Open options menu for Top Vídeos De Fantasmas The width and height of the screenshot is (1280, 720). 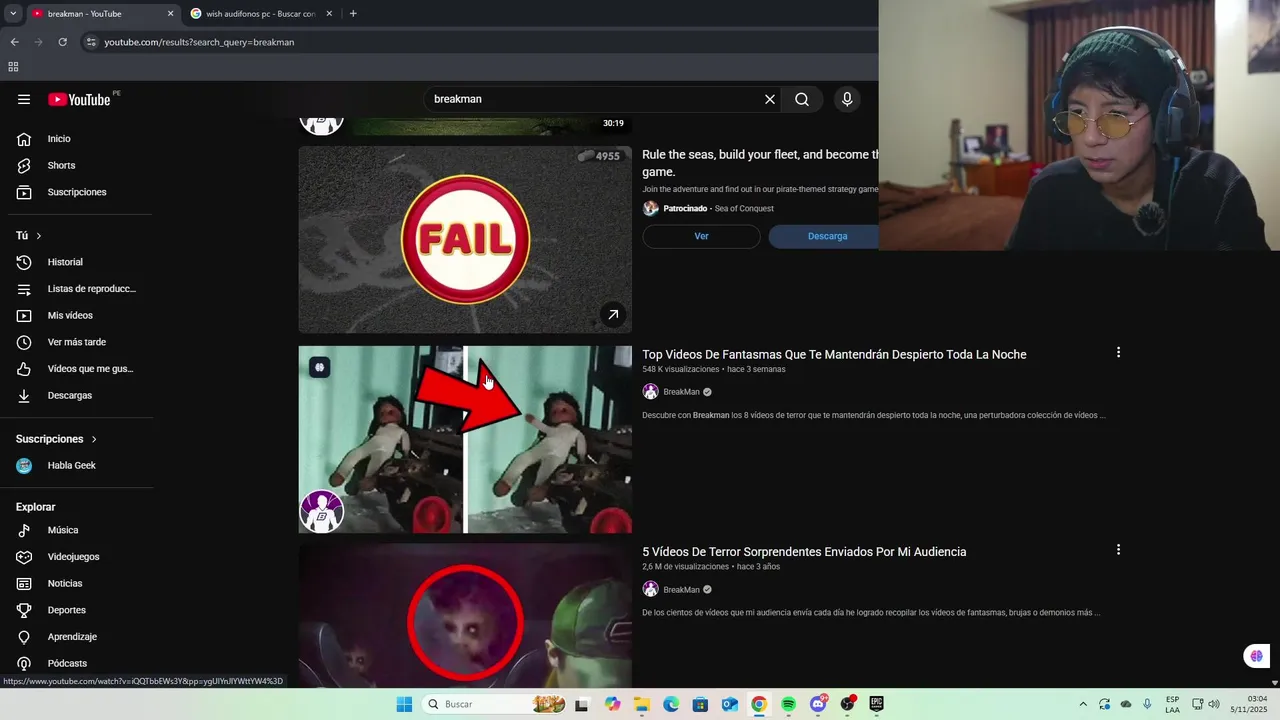1118,352
